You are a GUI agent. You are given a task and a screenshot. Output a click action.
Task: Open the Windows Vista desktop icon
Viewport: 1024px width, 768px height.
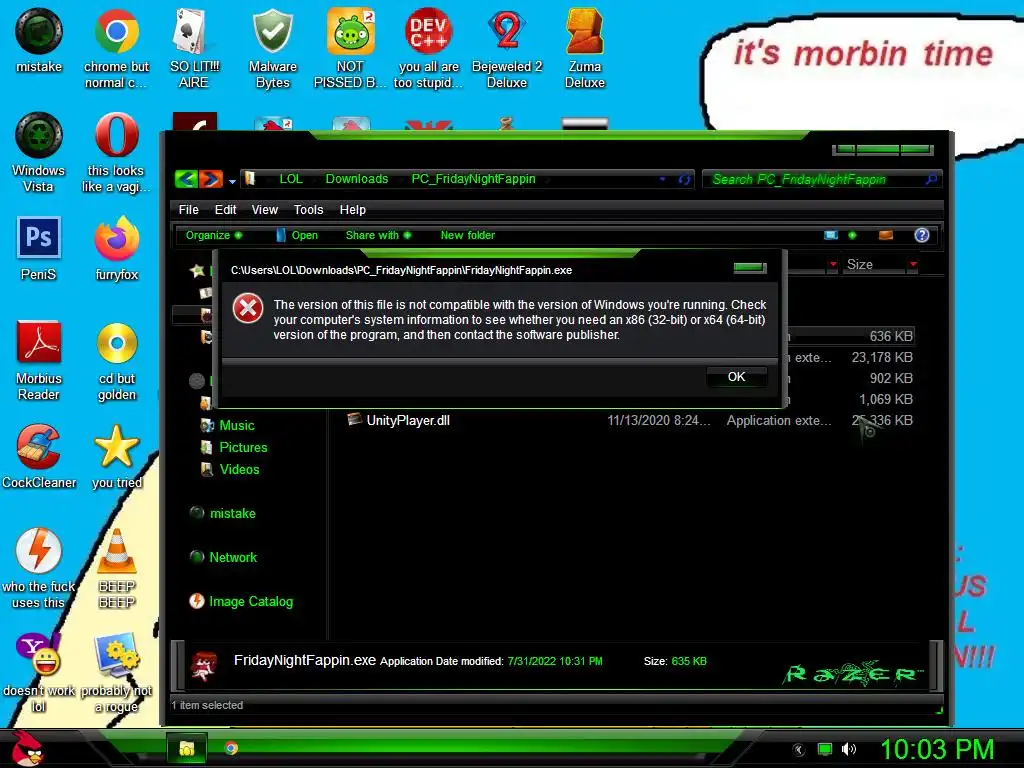[39, 152]
